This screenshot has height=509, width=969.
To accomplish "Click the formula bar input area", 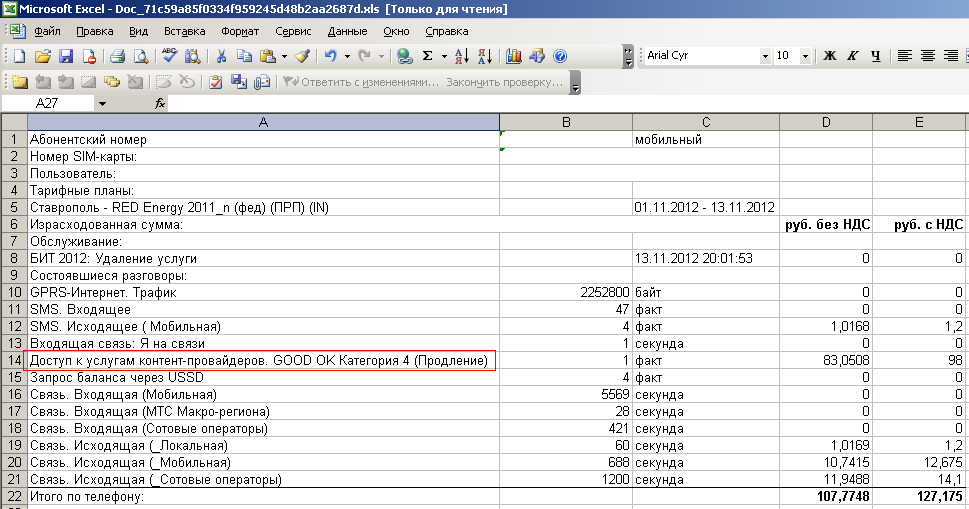I will (x=569, y=104).
